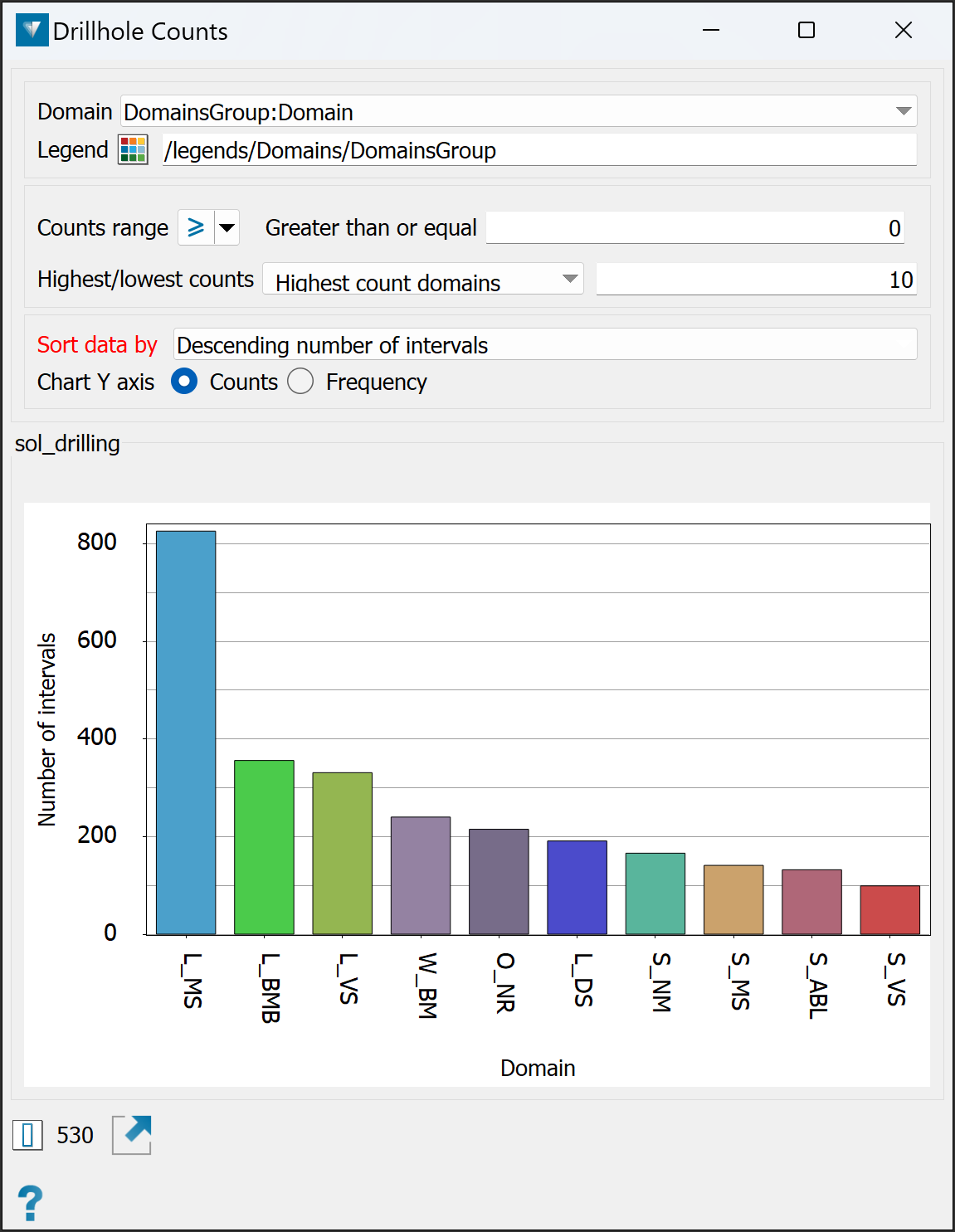This screenshot has width=955, height=1232.
Task: Click the highest count number field showing 10
Action: pyautogui.click(x=755, y=280)
